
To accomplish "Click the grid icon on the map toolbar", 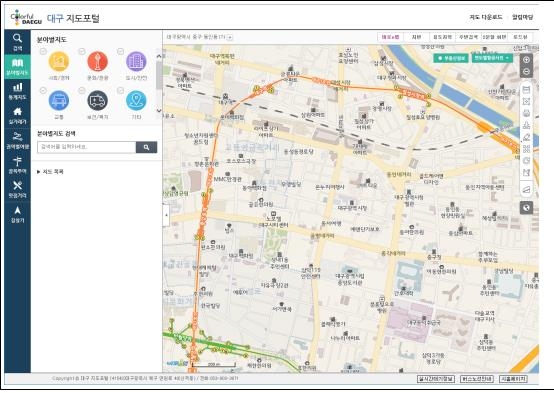I will (526, 149).
